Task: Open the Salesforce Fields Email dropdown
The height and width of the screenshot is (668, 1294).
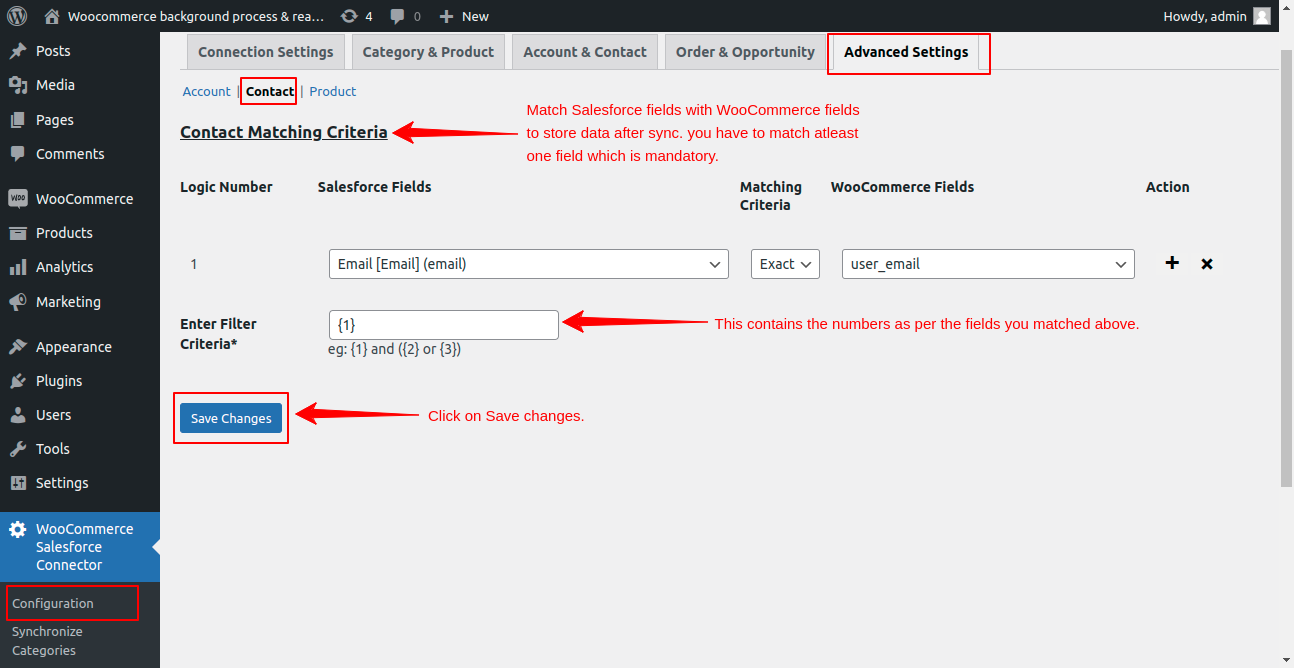Action: [x=528, y=264]
